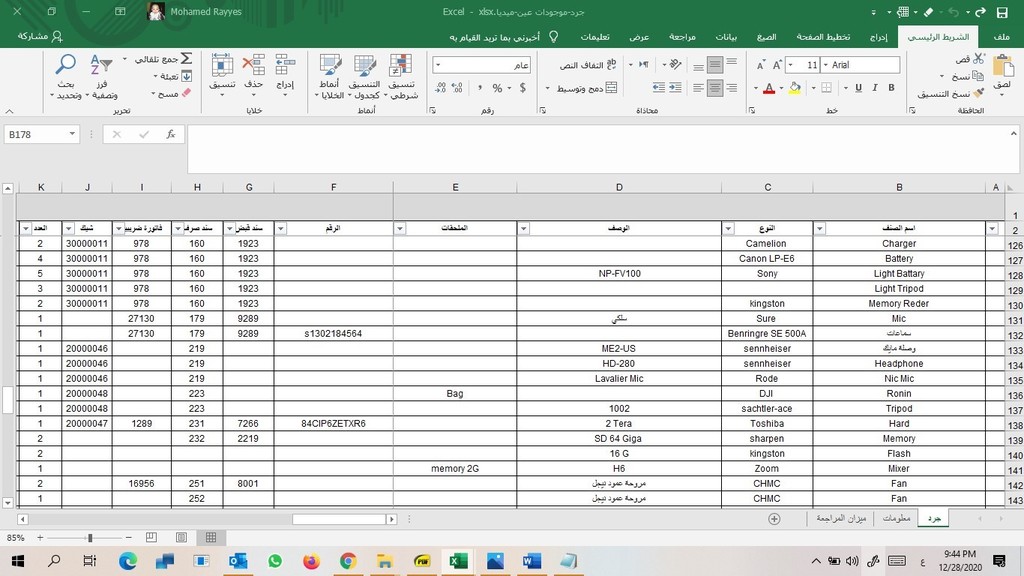Switch to the Formulas (الصيغ) tab
Viewport: 1024px width, 576px height.
click(x=766, y=37)
